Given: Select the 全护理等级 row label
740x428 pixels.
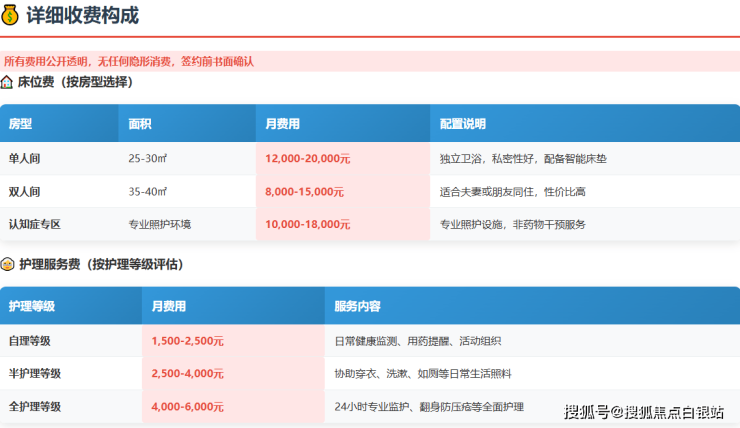Looking at the screenshot, I should [x=35, y=407].
